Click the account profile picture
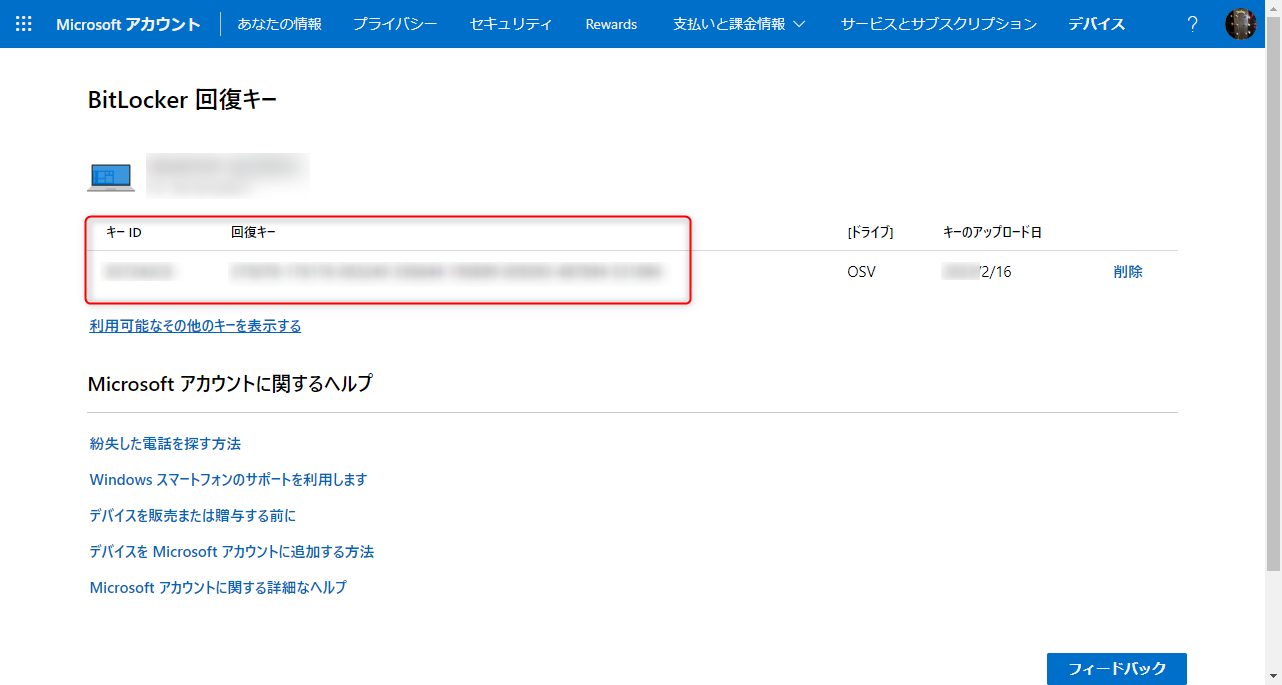The image size is (1282, 685). point(1240,24)
